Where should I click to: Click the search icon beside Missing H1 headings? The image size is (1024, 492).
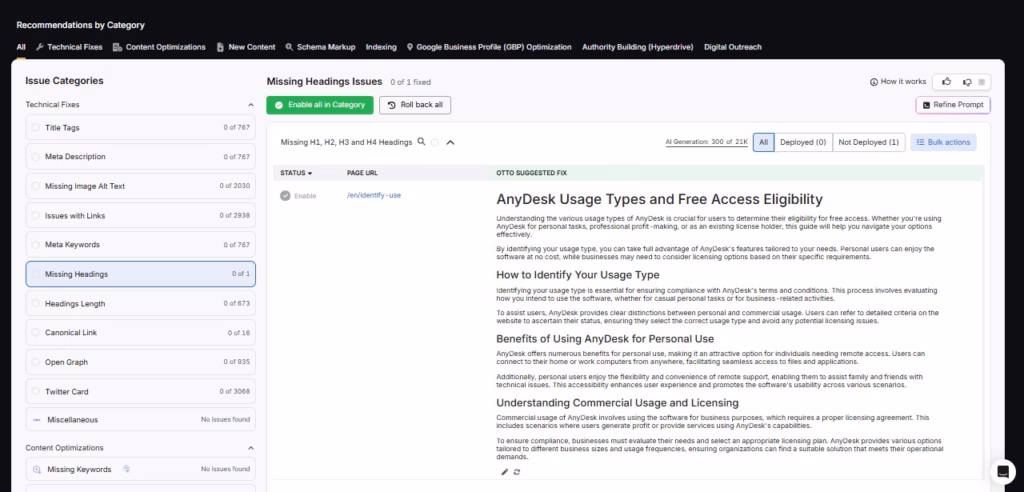coord(422,142)
